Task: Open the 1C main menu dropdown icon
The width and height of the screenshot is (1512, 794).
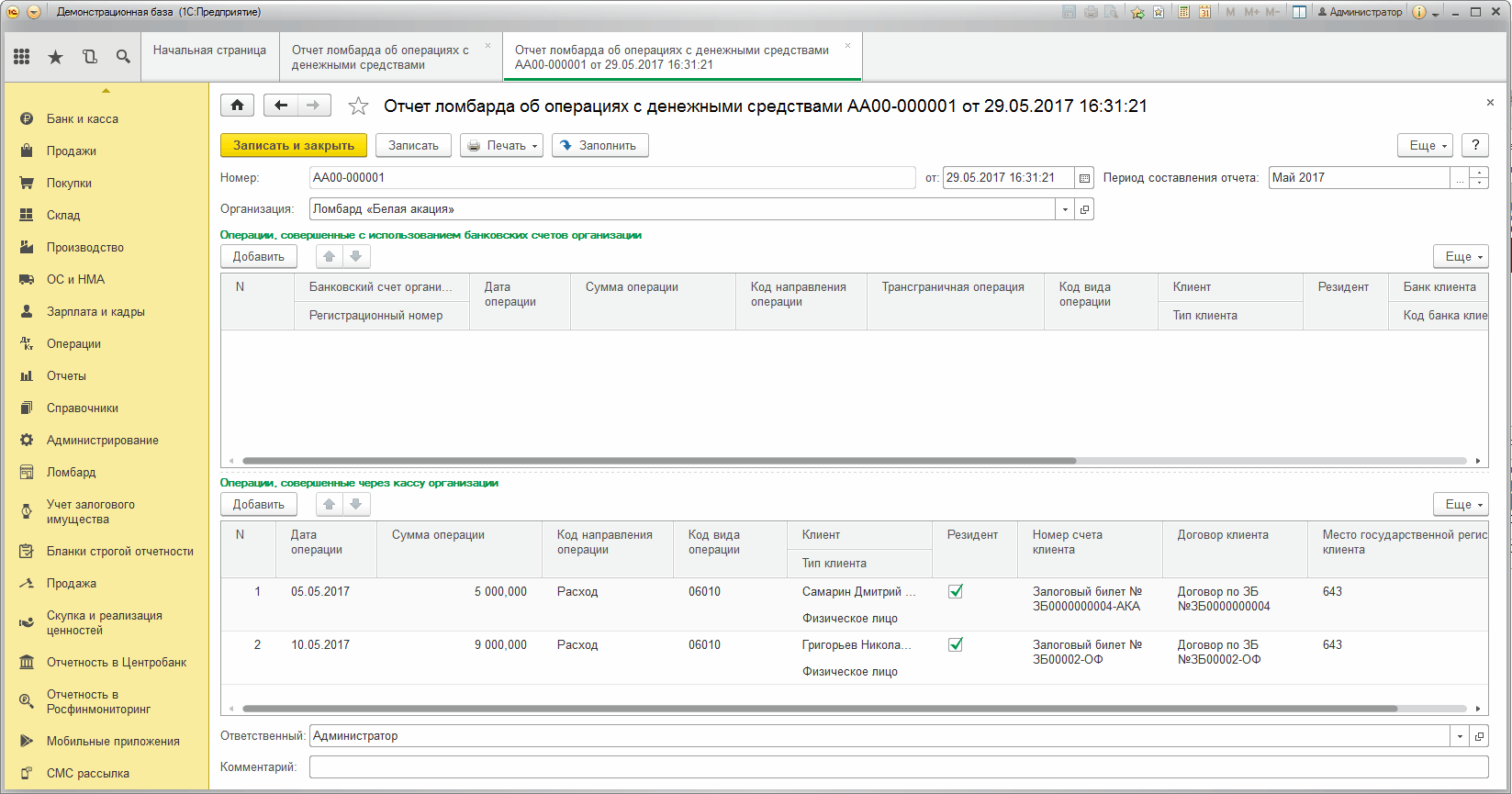Action: [34, 12]
